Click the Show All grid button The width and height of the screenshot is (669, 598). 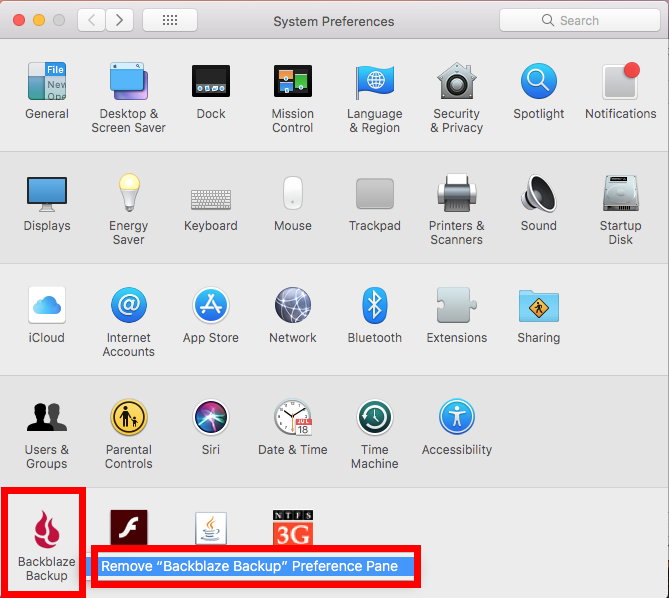pos(170,20)
